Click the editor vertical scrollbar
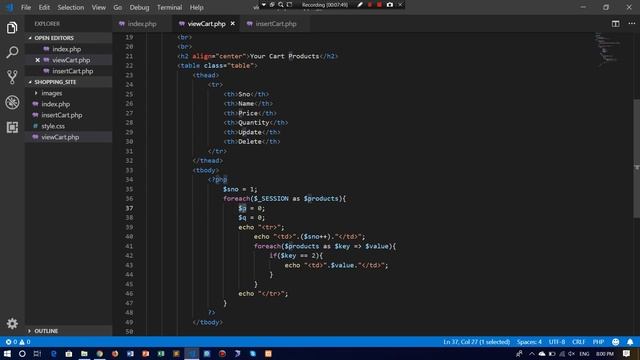640x360 pixels. tap(636, 160)
